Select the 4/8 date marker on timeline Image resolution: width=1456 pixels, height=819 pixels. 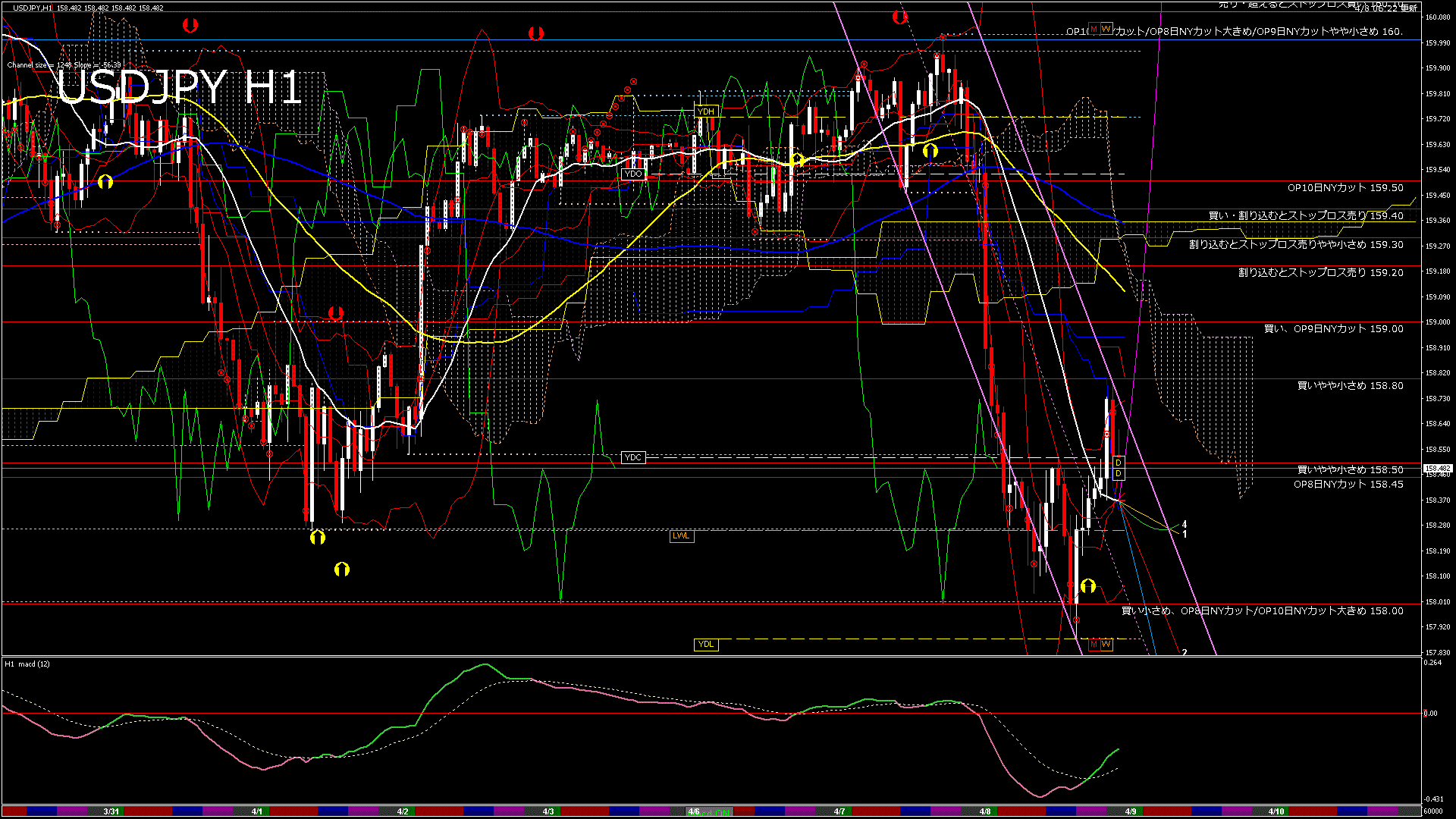984,811
